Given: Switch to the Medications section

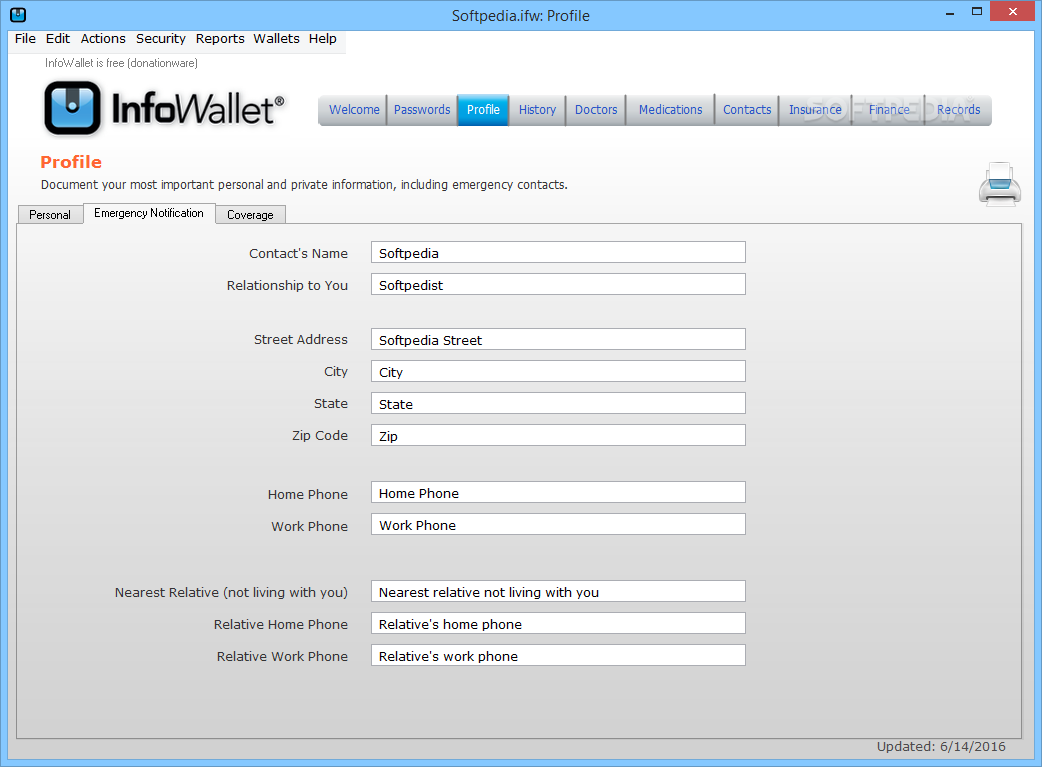Looking at the screenshot, I should click(x=670, y=110).
